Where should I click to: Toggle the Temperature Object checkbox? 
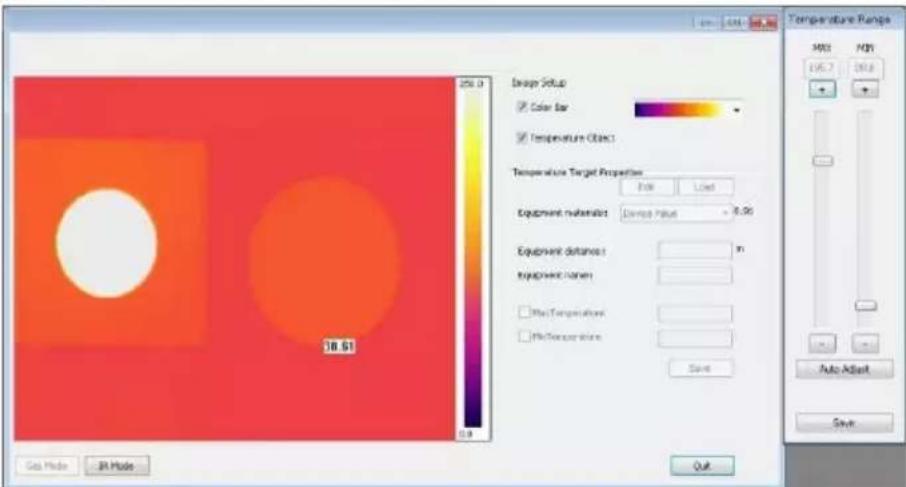pos(522,137)
